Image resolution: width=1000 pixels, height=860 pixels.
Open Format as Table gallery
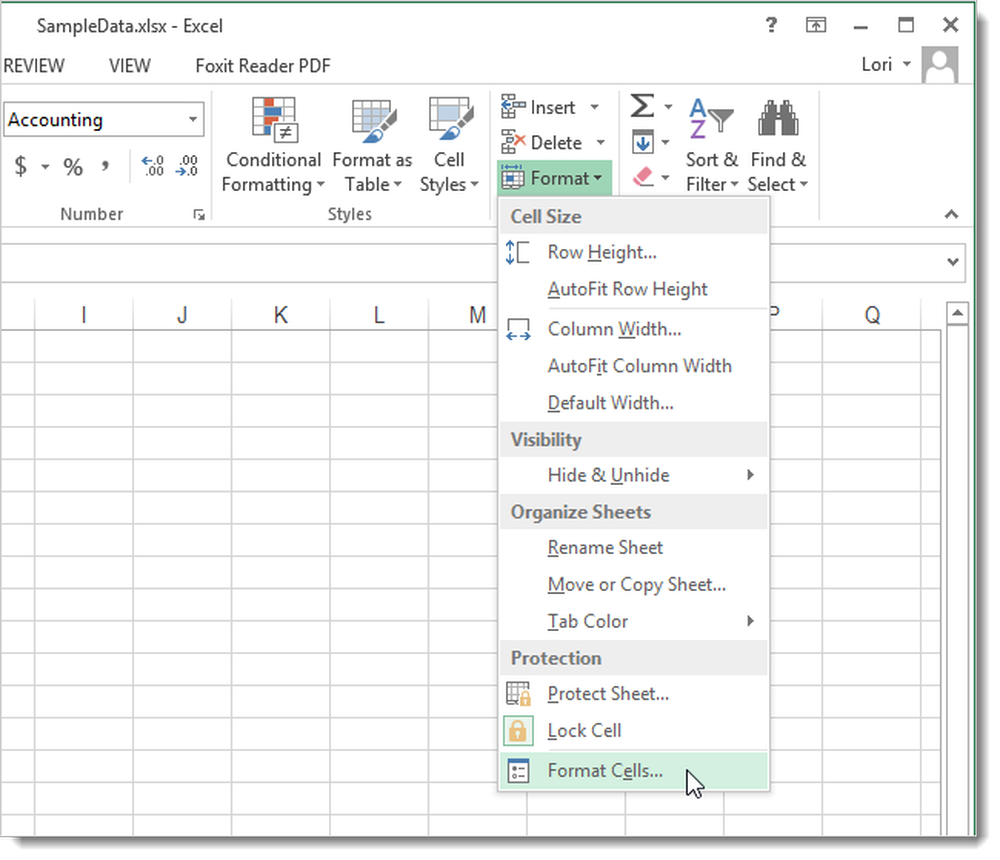click(x=372, y=144)
